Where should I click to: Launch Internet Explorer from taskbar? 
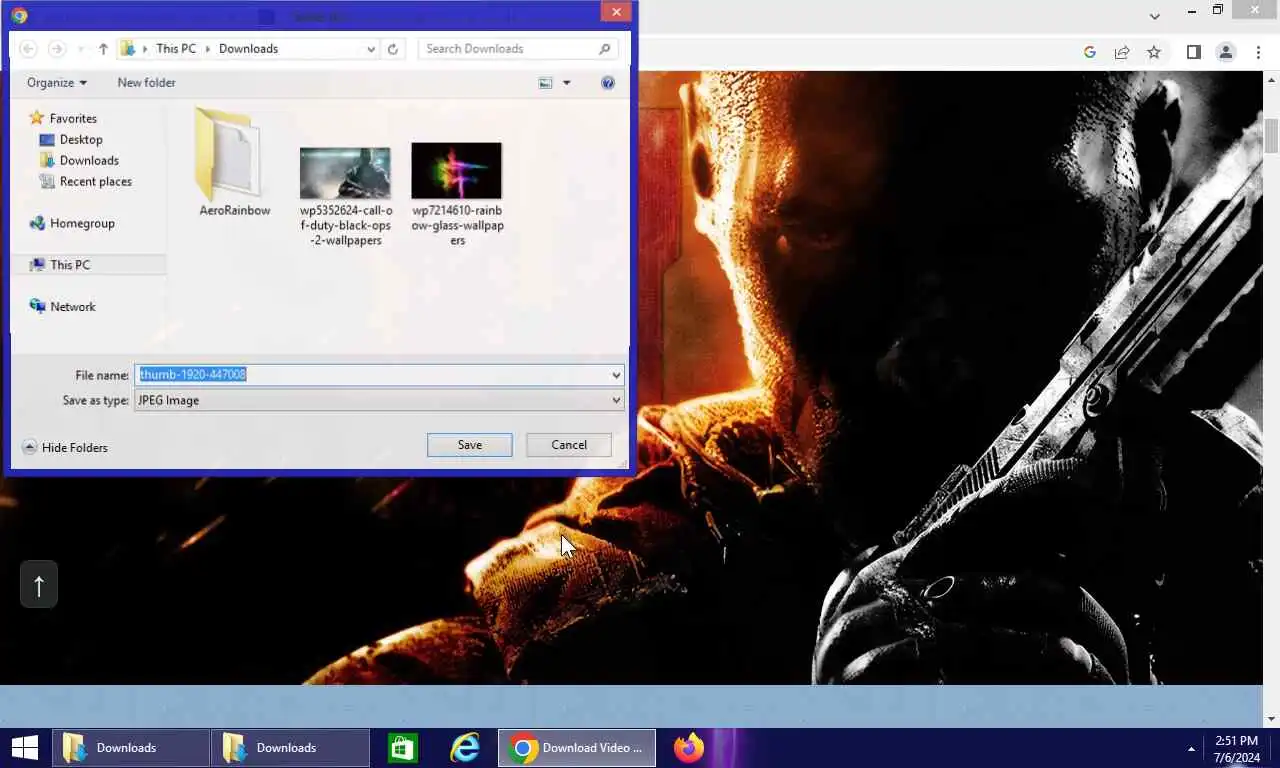tap(465, 747)
